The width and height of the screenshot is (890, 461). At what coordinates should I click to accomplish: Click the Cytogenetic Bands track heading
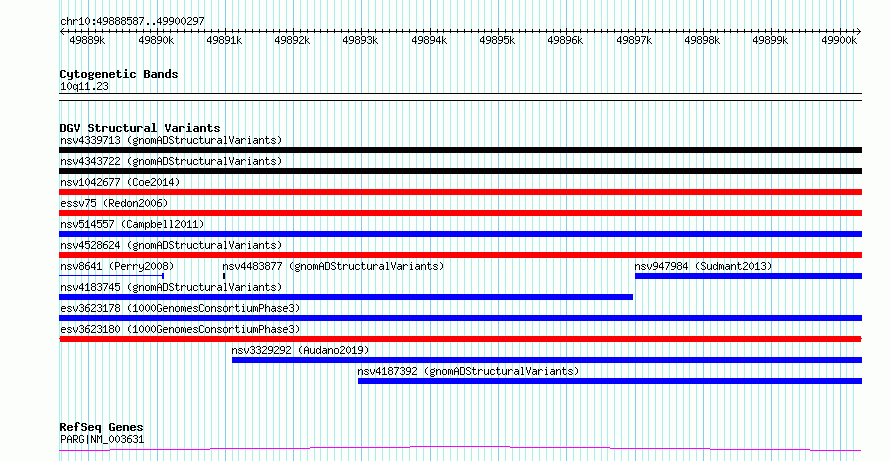[x=119, y=74]
